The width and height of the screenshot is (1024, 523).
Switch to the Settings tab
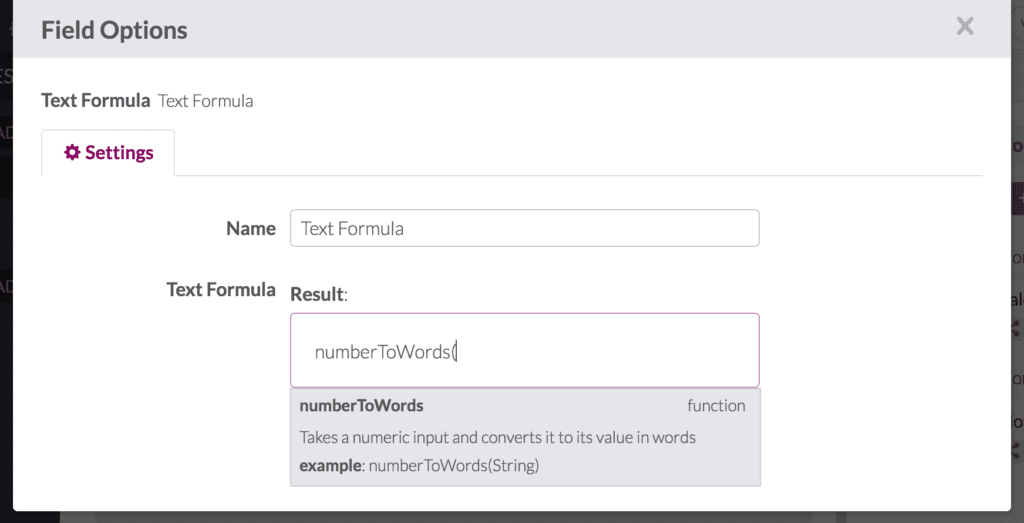click(108, 153)
